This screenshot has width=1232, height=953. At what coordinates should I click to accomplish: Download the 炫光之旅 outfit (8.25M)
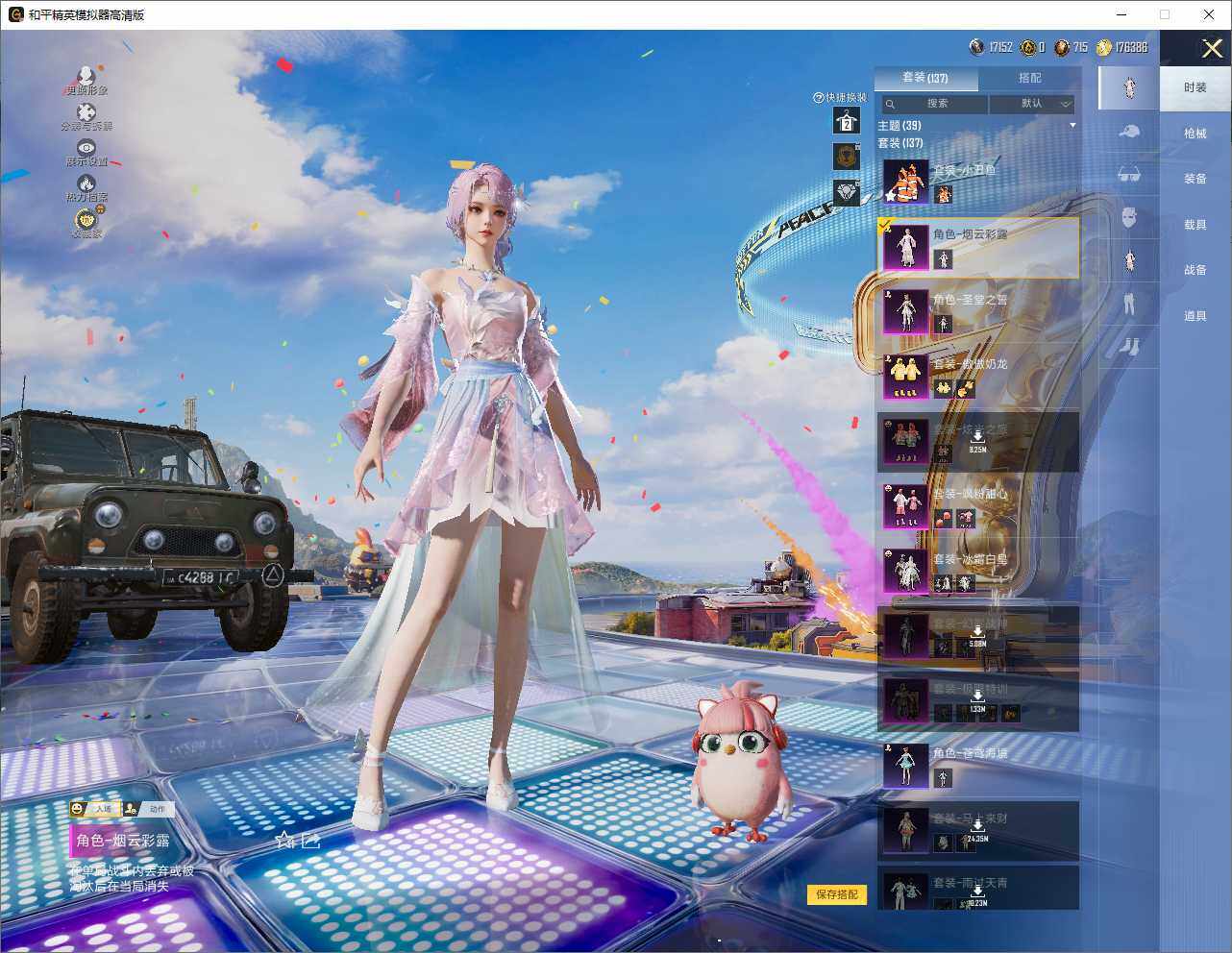tap(977, 441)
